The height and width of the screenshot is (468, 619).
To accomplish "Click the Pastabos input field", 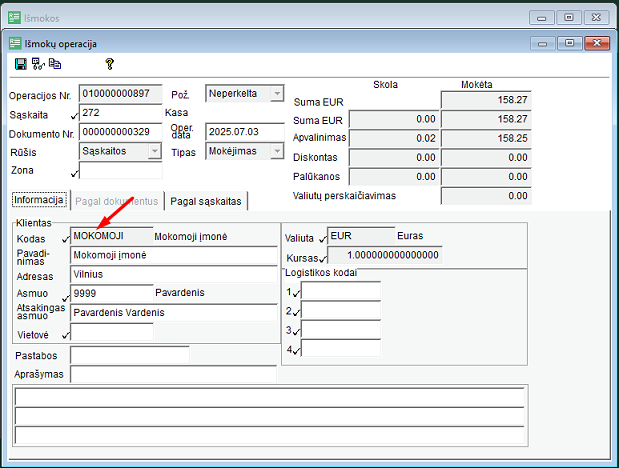I will tap(130, 355).
